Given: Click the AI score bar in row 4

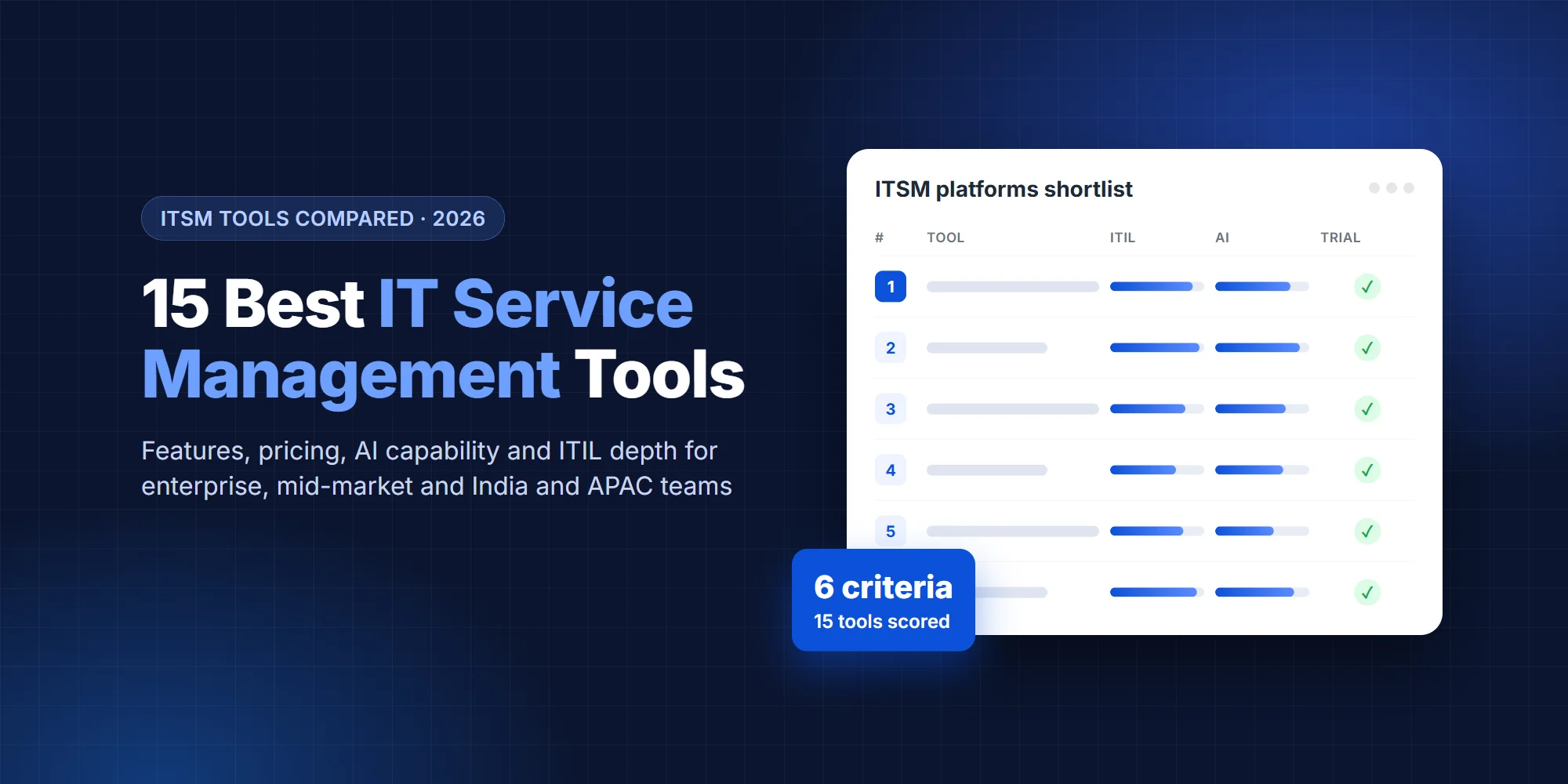Looking at the screenshot, I should tap(1262, 470).
